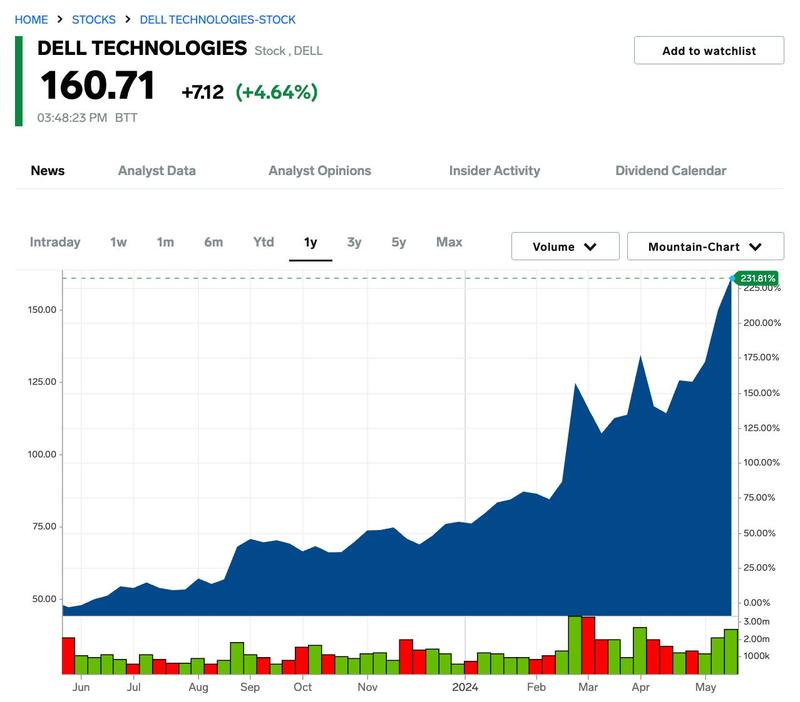The image size is (800, 702).
Task: Switch to the News tab
Action: tap(47, 170)
